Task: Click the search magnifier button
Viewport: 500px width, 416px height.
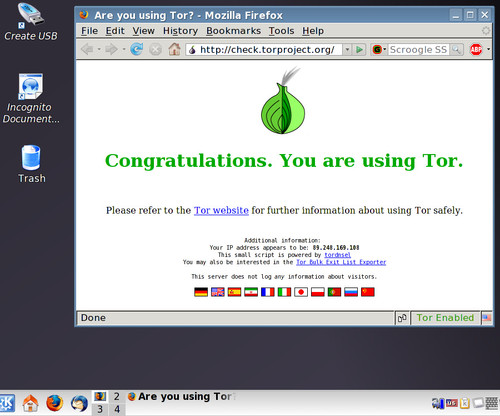Action: pyautogui.click(x=456, y=50)
